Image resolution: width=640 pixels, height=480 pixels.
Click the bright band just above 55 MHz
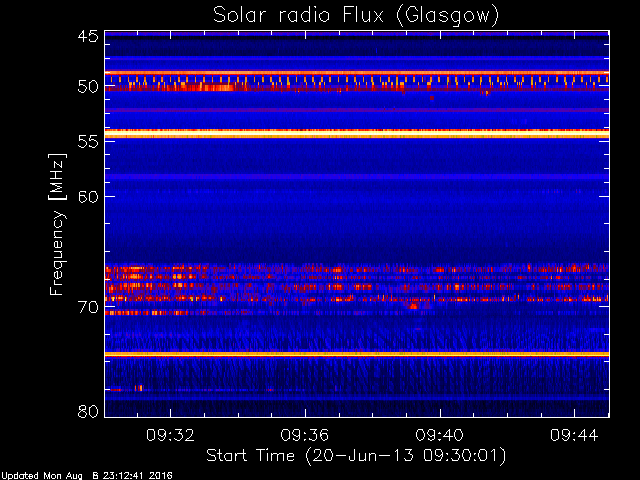click(x=357, y=133)
